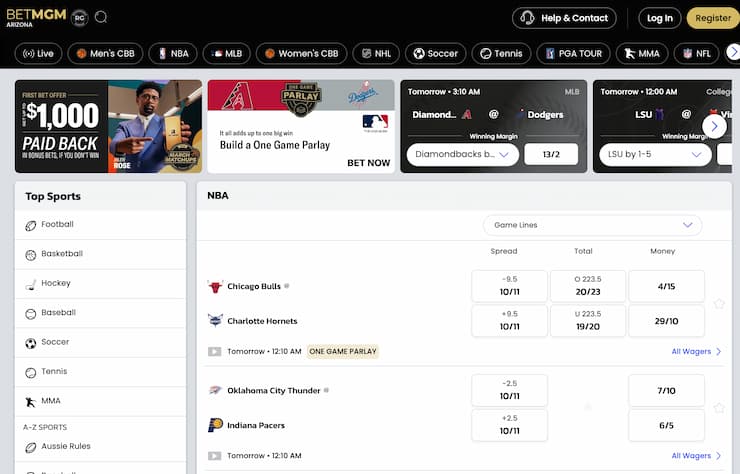Screen dimensions: 740x474
Task: Switch to the NBA tab
Action: (x=173, y=53)
